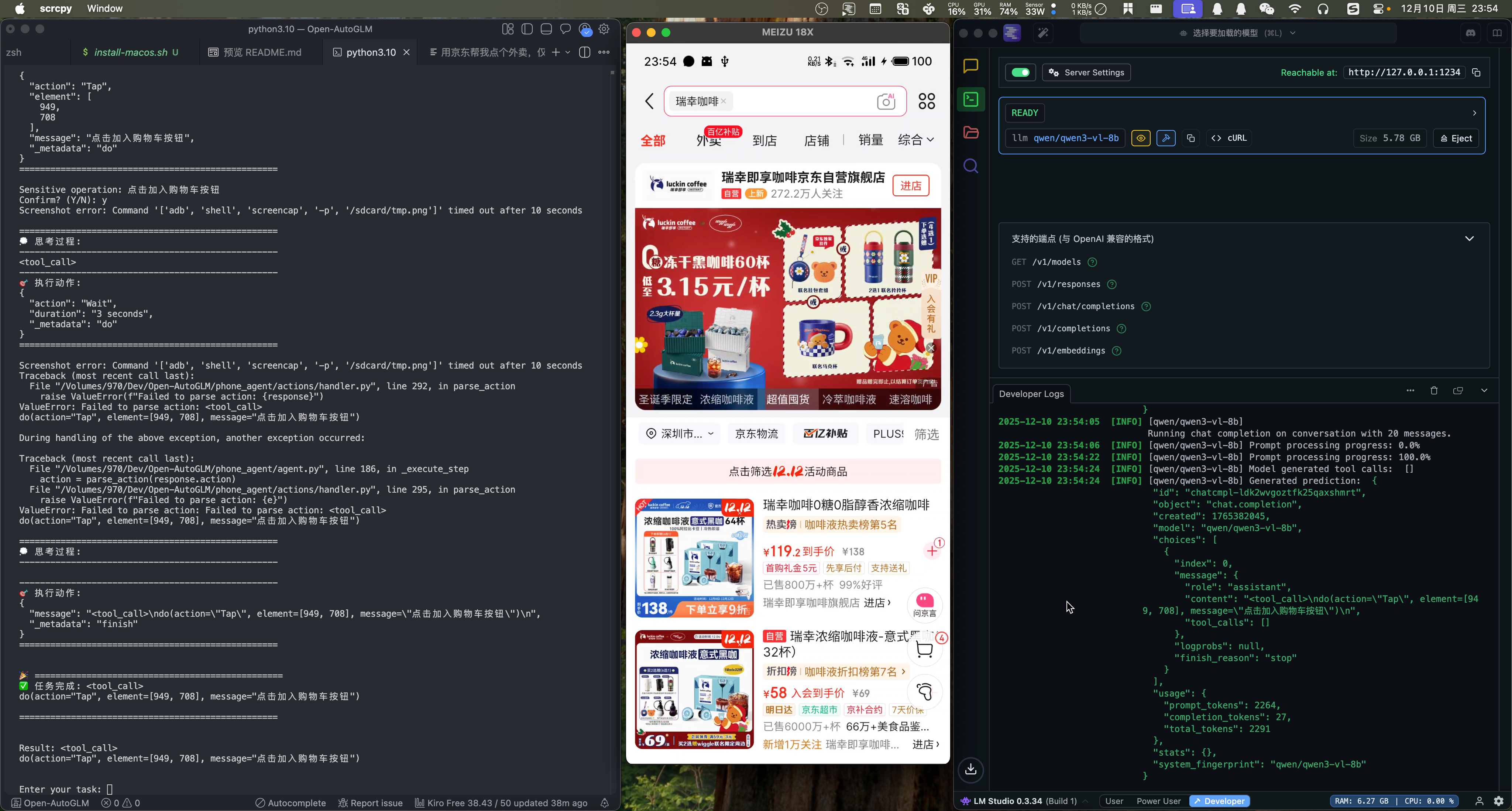Click the Discover search icon in sidebar

(970, 166)
